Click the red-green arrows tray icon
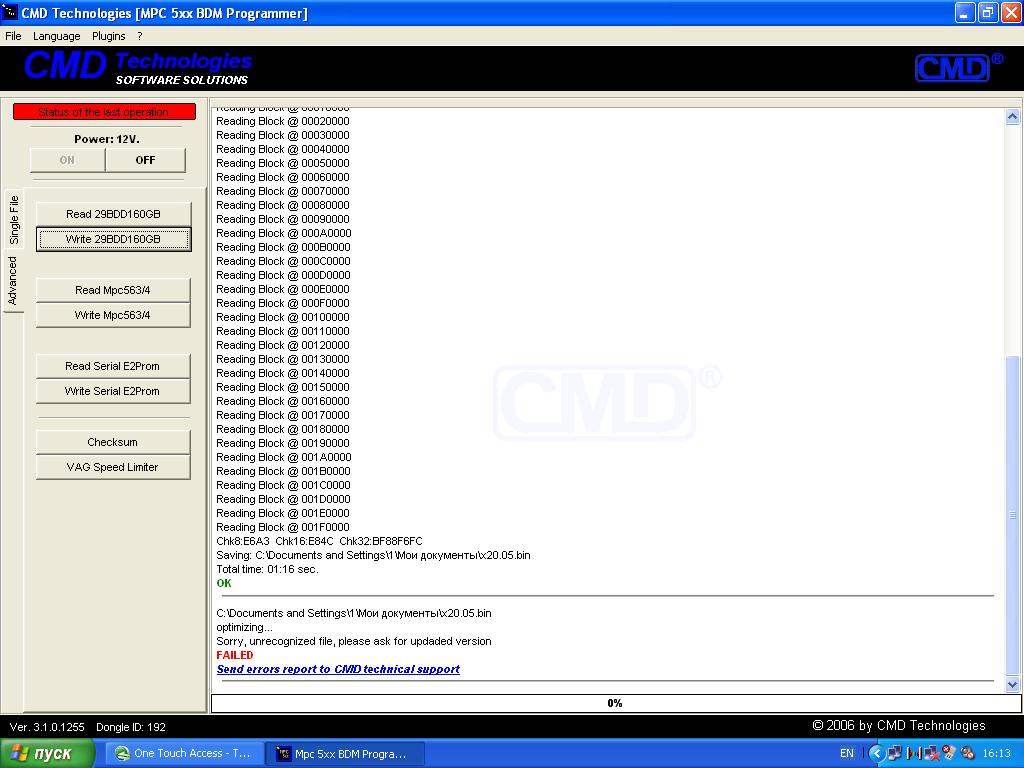This screenshot has height=768, width=1024. tap(914, 753)
